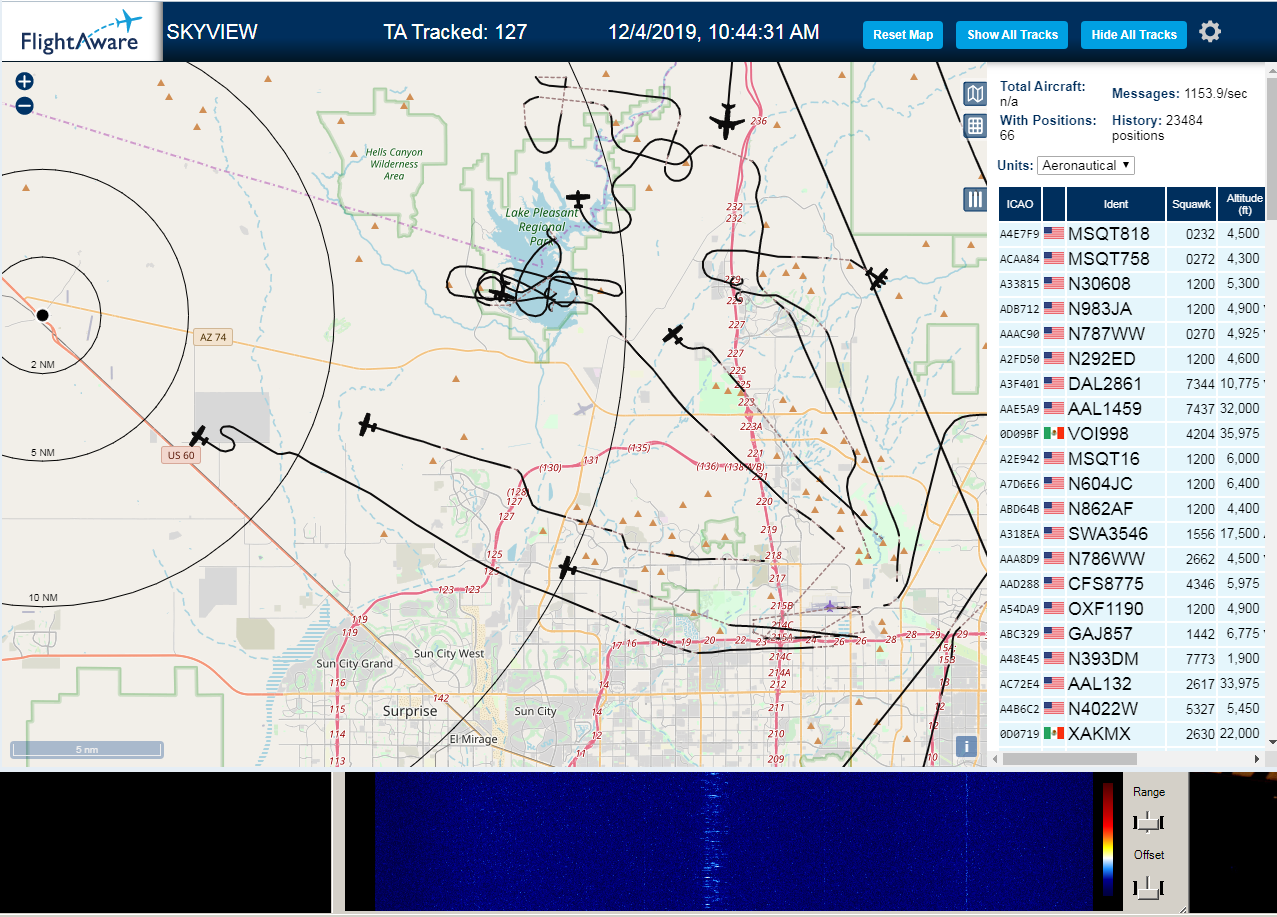Select the receiver site black dot
Screen dimensions: 1277x917
(x=42, y=315)
